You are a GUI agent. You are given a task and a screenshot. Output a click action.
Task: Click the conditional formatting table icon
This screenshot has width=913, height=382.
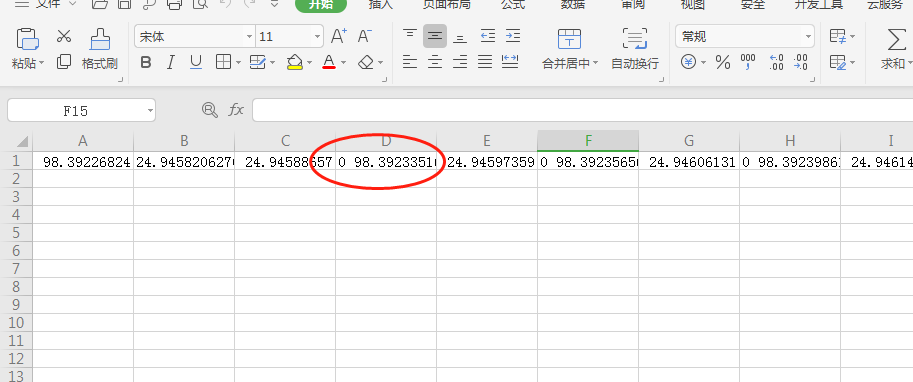838,36
